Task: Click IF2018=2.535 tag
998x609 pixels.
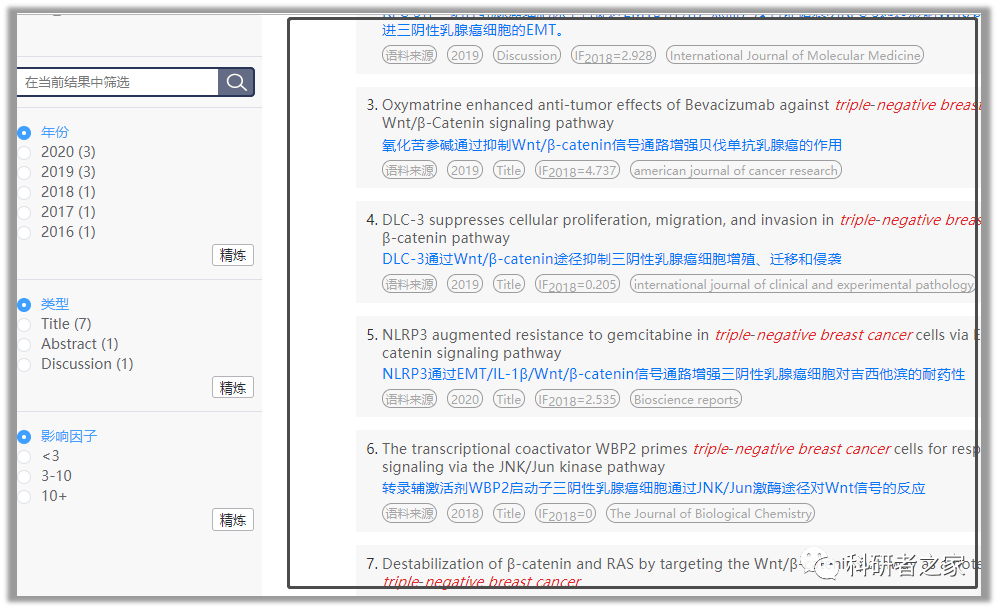Action: [577, 400]
